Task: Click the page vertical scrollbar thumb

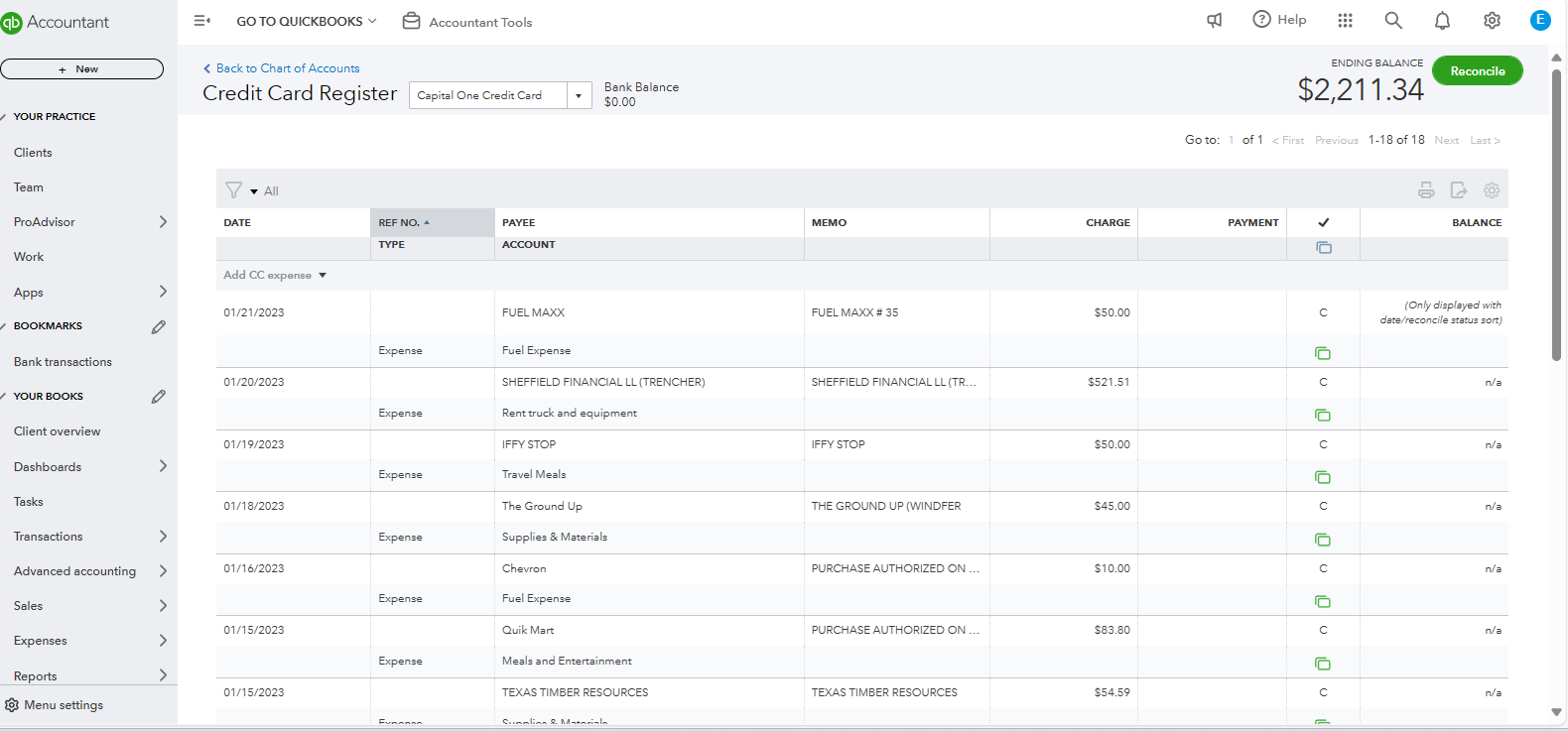Action: coord(1556,213)
